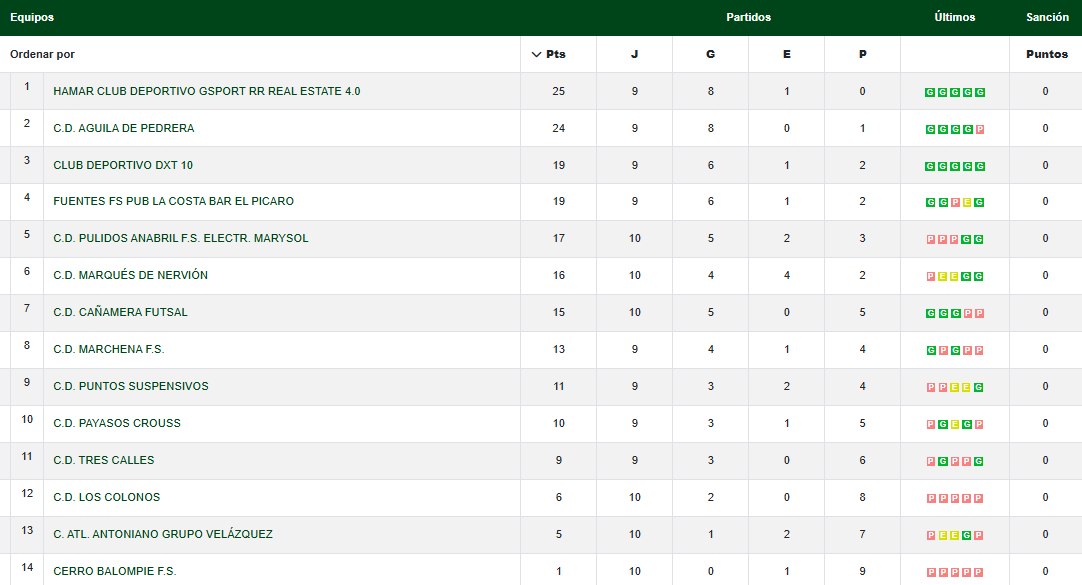Sort by sanction Puntos column header

[1046, 54]
